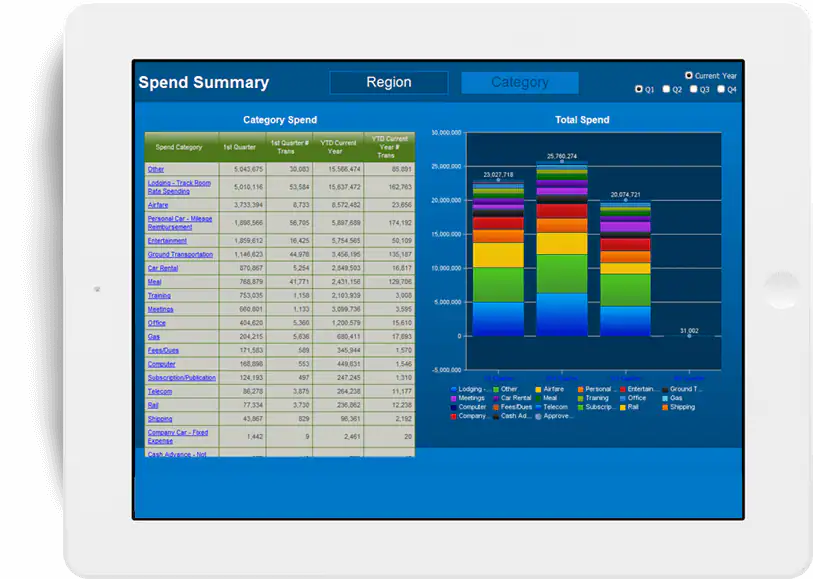Click the Car Rental legend color square
Image resolution: width=813 pixels, height=579 pixels.
pos(495,399)
